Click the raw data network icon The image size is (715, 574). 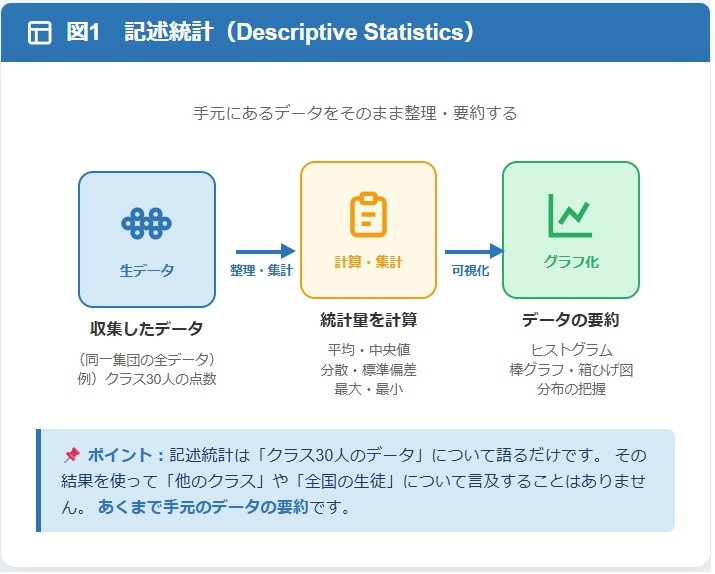[147, 224]
